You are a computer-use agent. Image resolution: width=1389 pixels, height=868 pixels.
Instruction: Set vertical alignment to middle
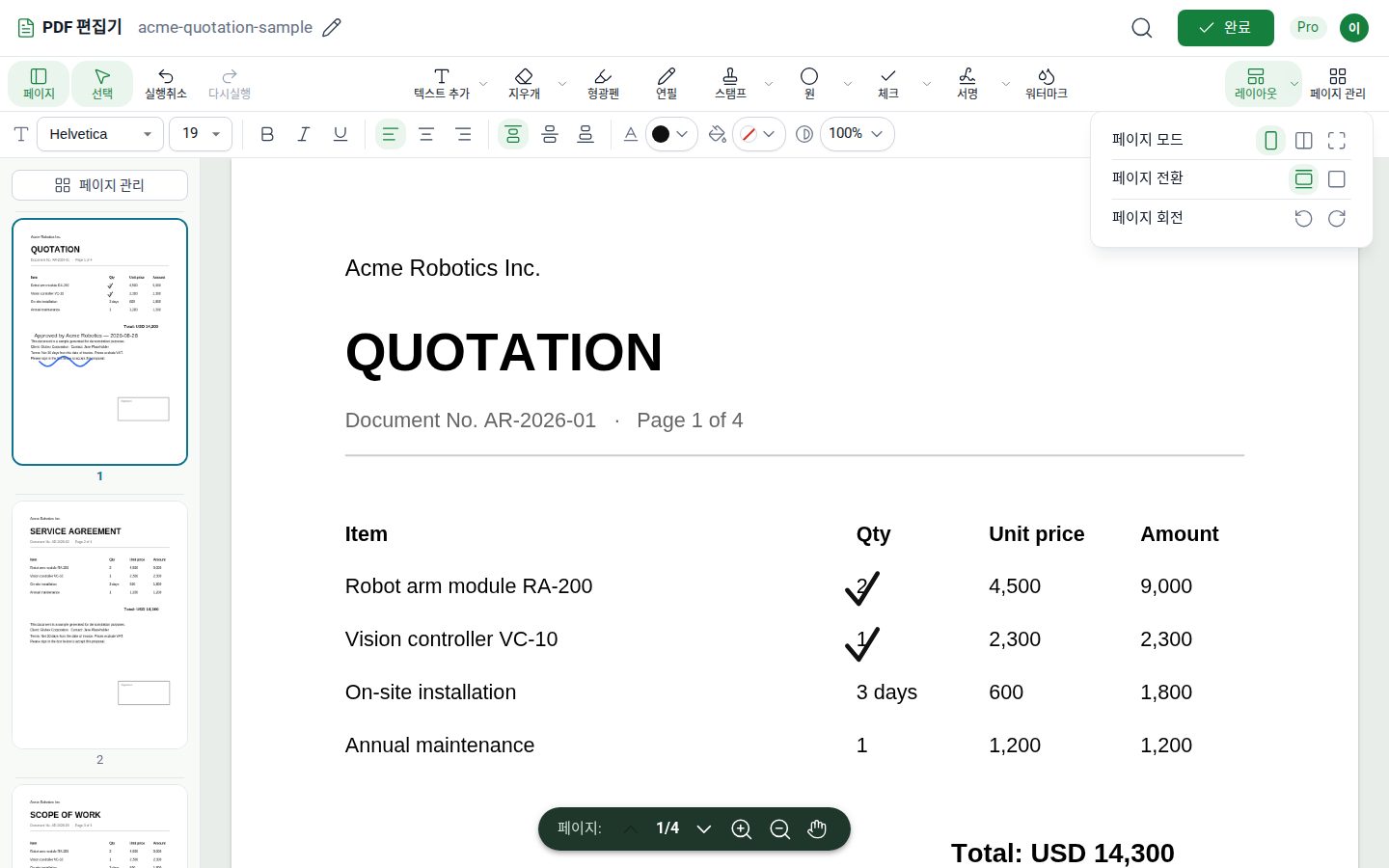pos(550,134)
